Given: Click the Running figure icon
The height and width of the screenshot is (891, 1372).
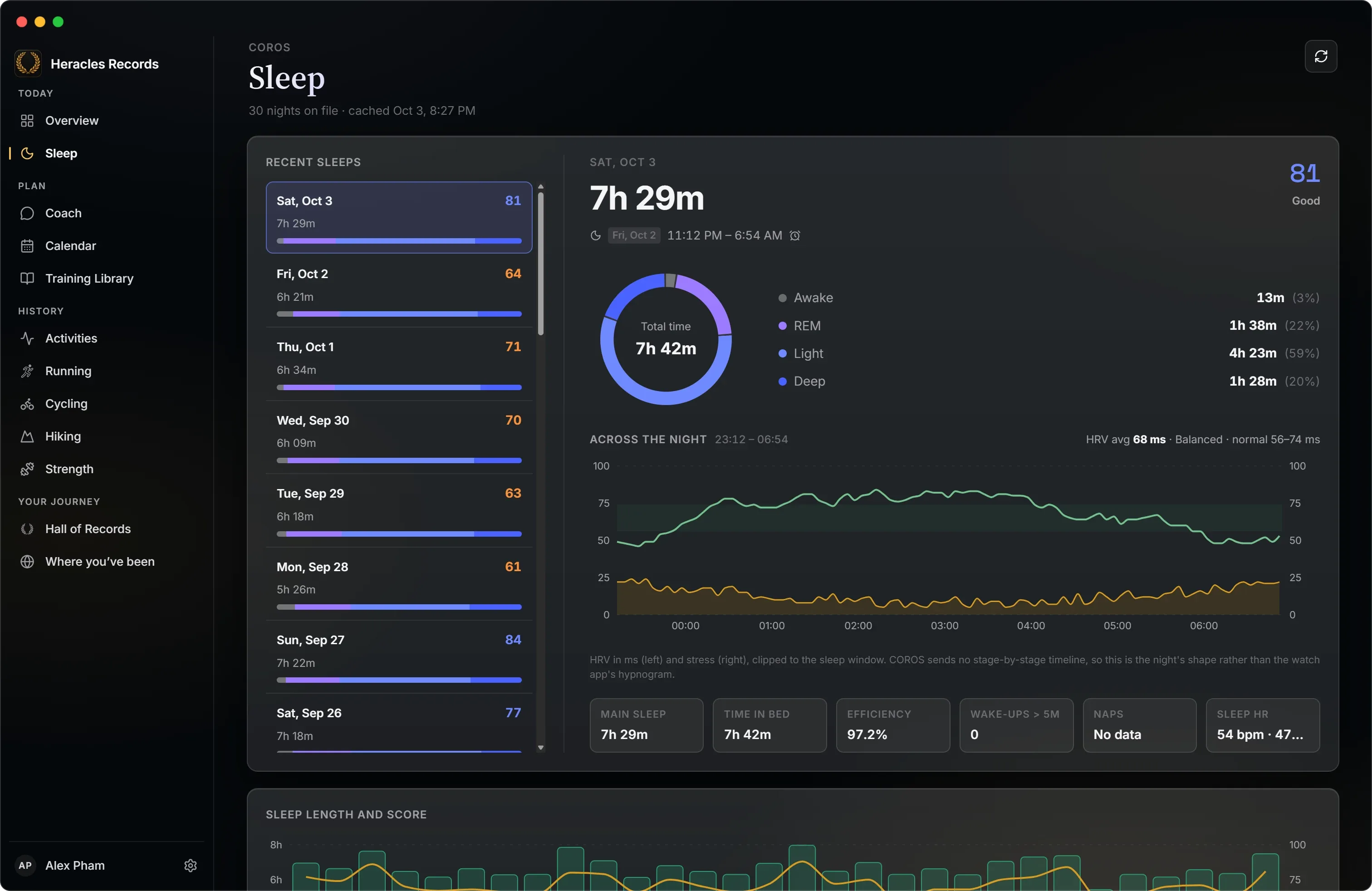Looking at the screenshot, I should click(x=27, y=371).
